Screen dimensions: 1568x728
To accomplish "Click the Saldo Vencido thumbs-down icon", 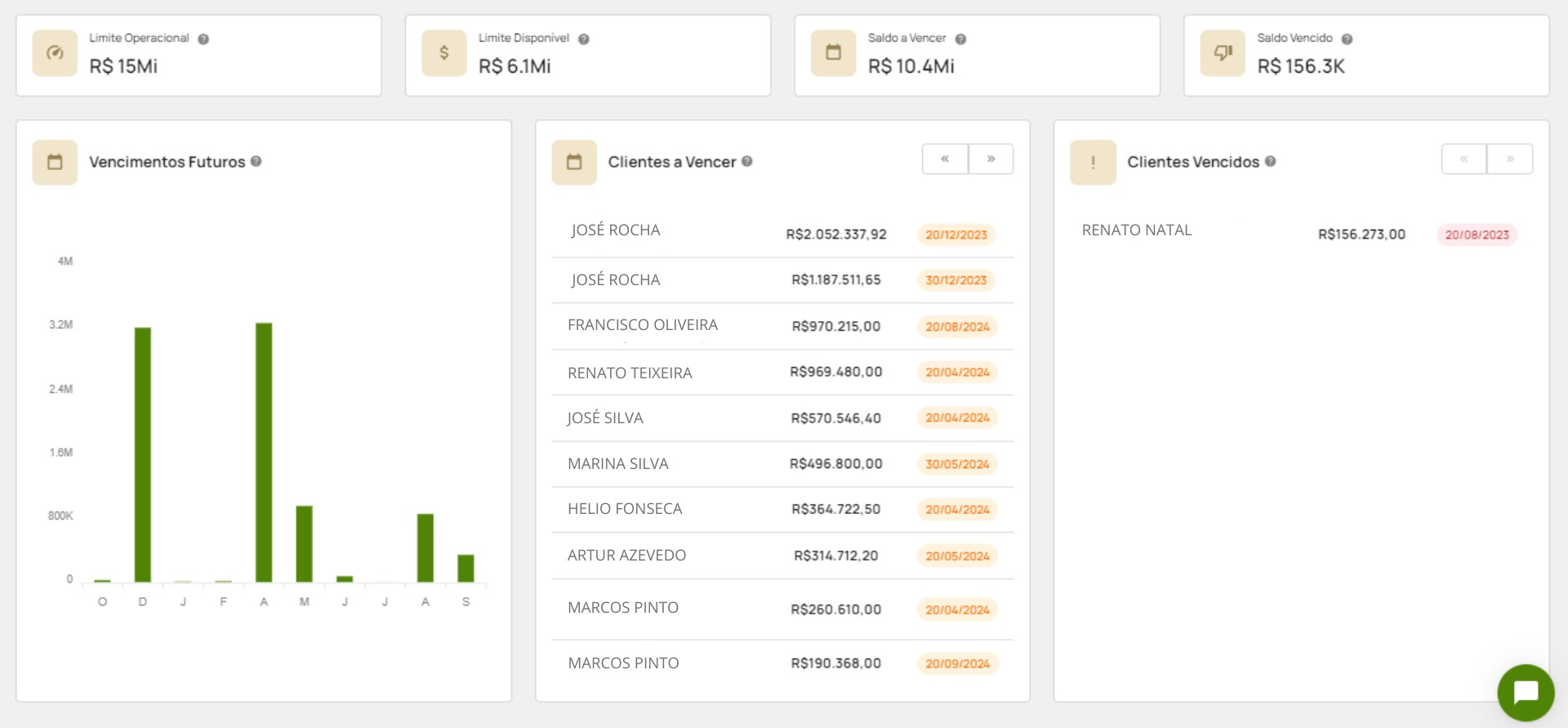I will tap(1223, 53).
